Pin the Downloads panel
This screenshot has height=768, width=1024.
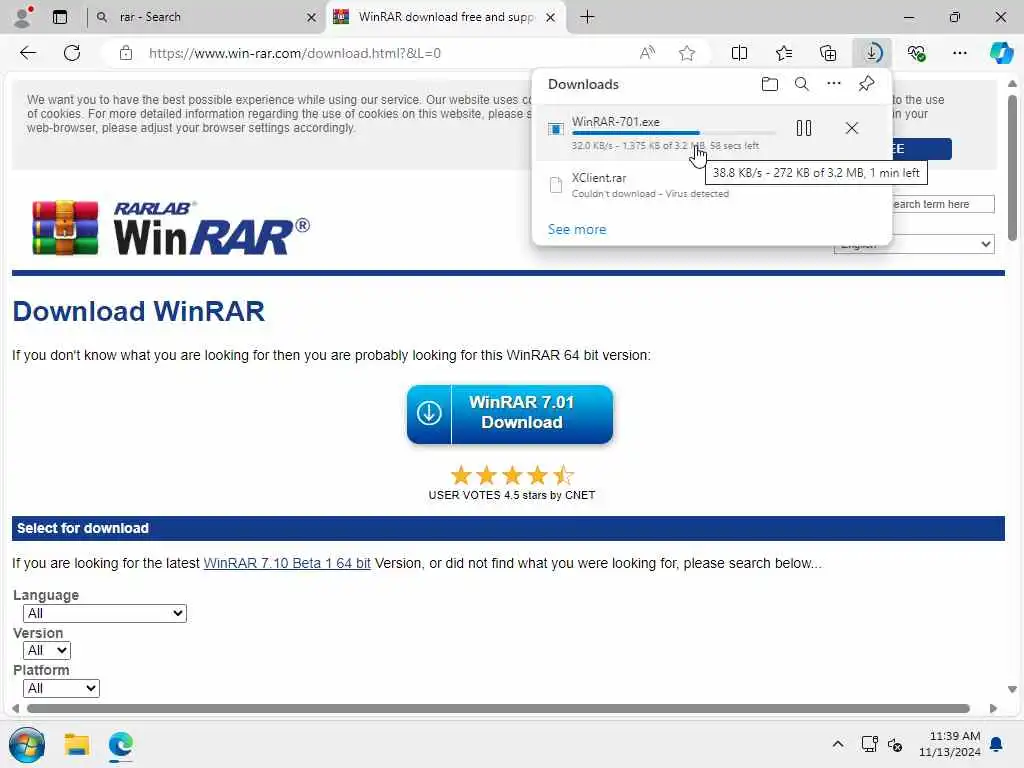pyautogui.click(x=866, y=84)
